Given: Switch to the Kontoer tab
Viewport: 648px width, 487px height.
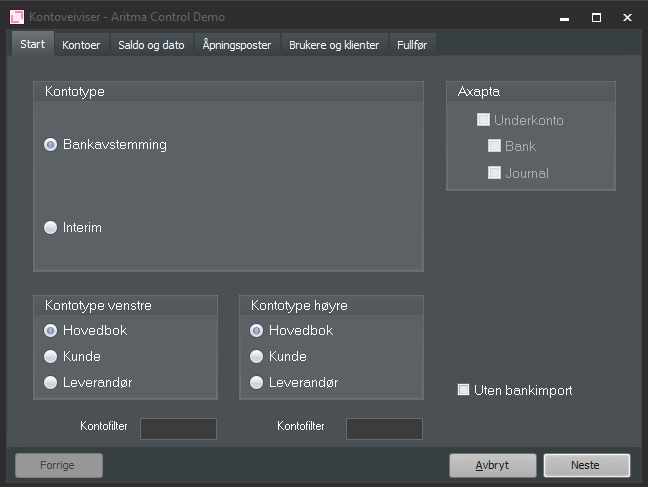Looking at the screenshot, I should 81,45.
